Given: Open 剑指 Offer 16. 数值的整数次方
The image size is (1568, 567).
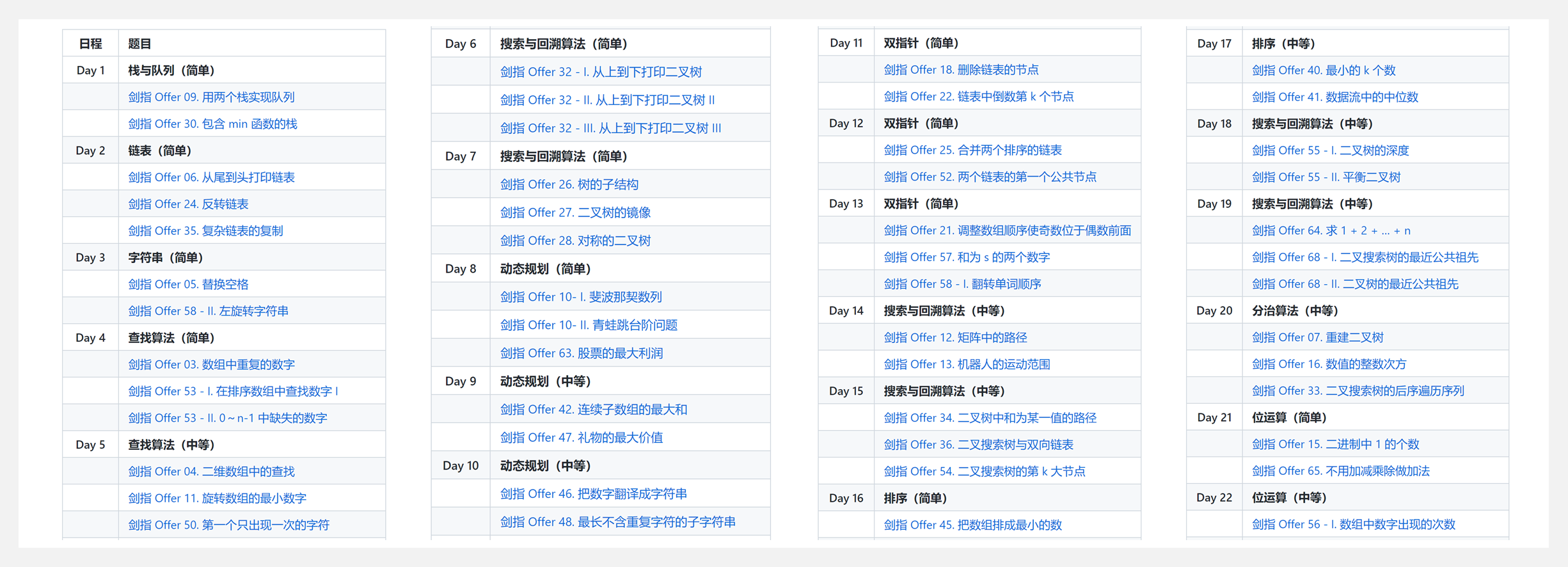Looking at the screenshot, I should point(1329,364).
